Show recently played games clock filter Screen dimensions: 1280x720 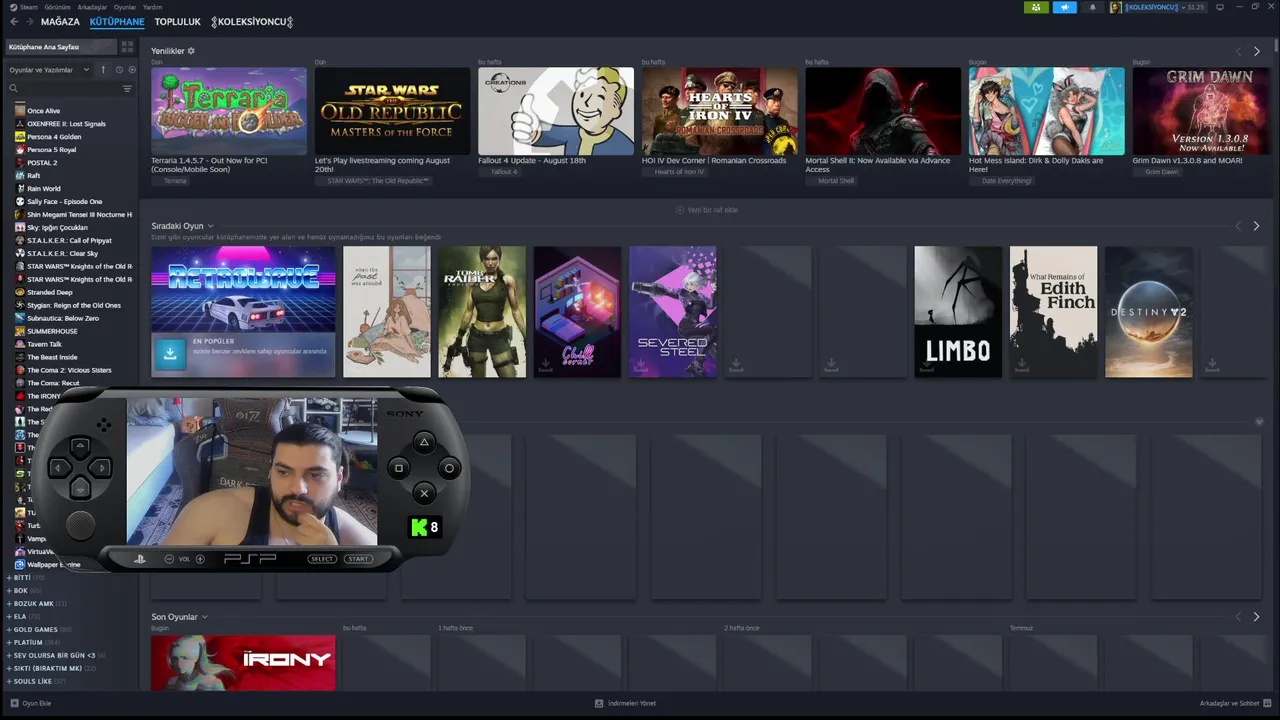119,70
